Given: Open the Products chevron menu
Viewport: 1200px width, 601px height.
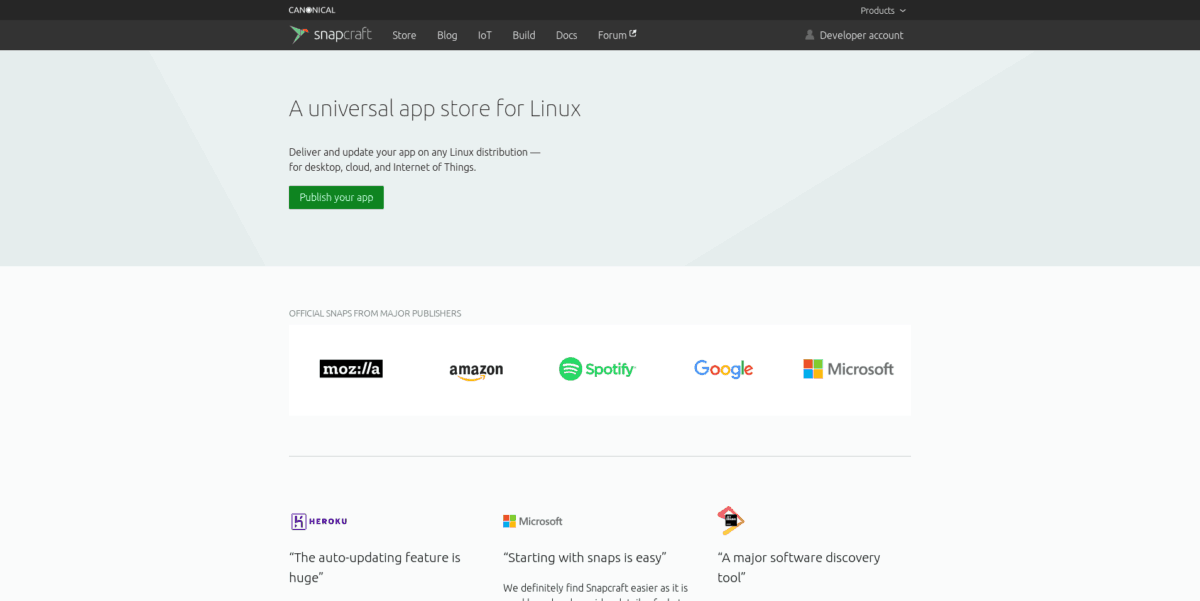Looking at the screenshot, I should click(x=903, y=10).
